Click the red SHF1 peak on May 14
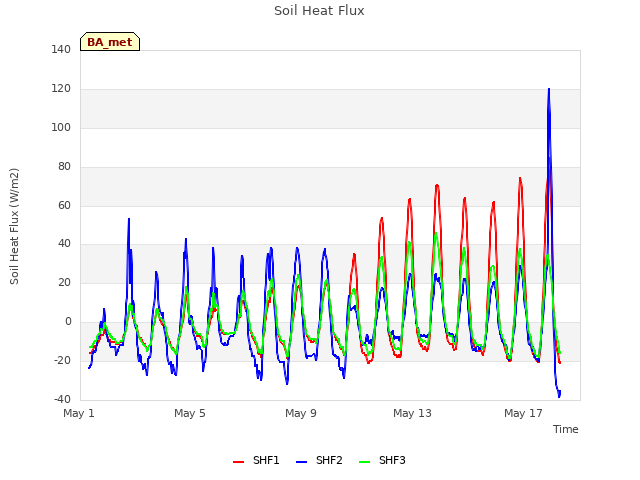640x480 pixels. [x=437, y=185]
